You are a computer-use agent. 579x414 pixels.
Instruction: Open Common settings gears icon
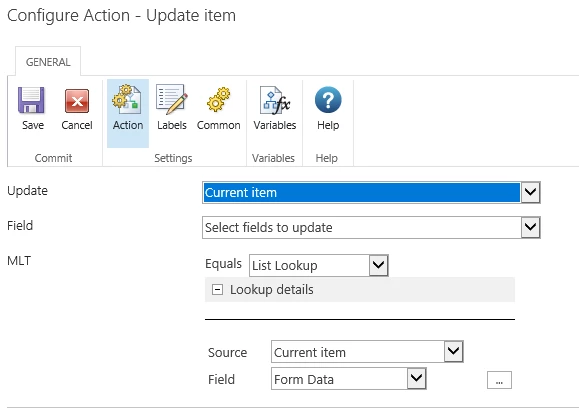tap(219, 99)
